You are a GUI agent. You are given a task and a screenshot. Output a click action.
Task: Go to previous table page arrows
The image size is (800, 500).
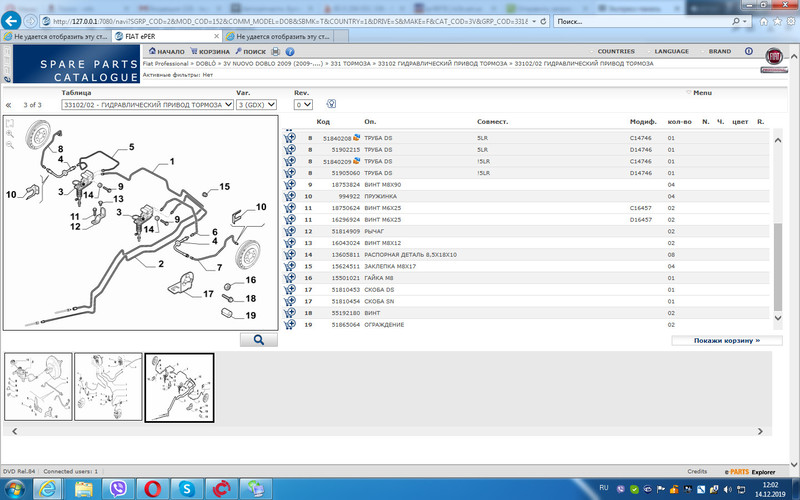pos(9,105)
